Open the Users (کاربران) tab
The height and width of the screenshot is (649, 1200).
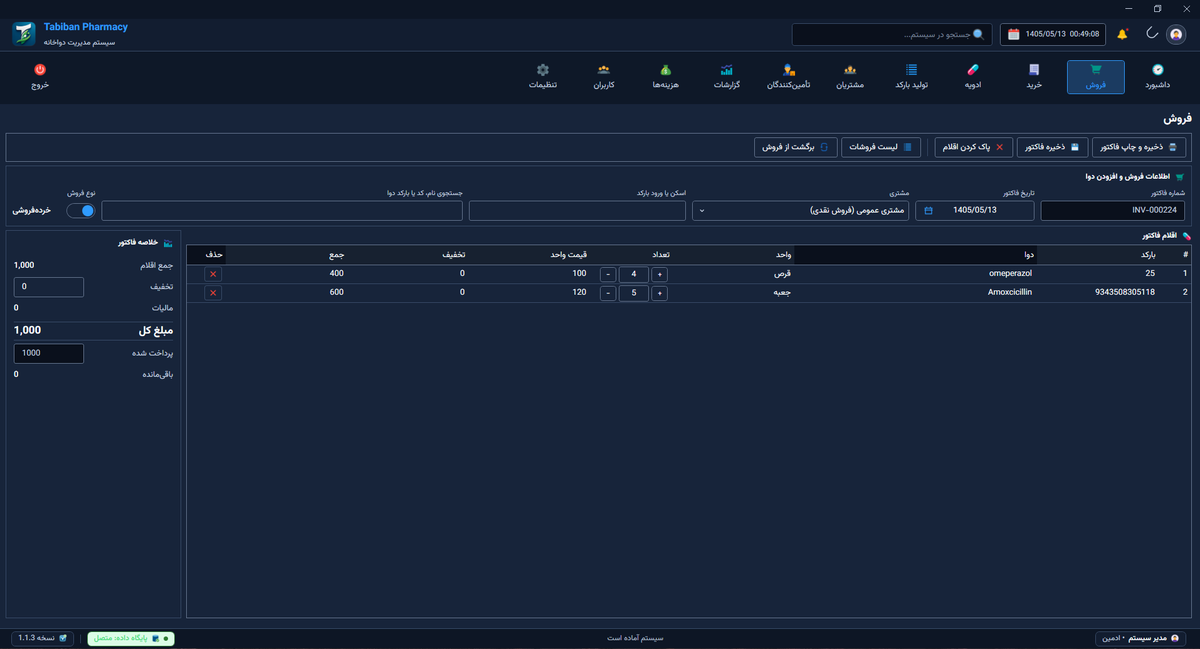[604, 77]
